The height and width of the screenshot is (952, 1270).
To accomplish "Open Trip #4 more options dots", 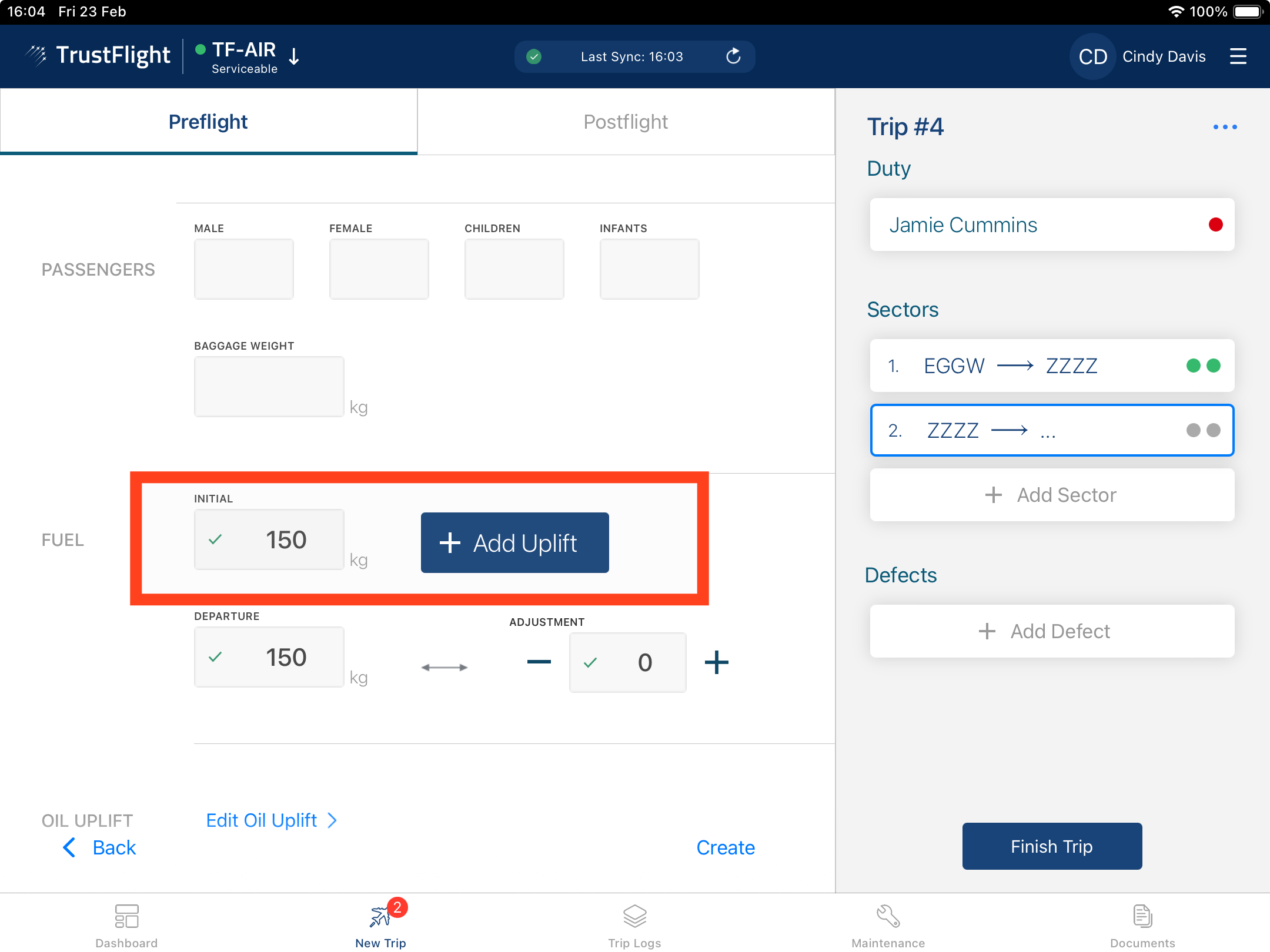I will coord(1225,127).
